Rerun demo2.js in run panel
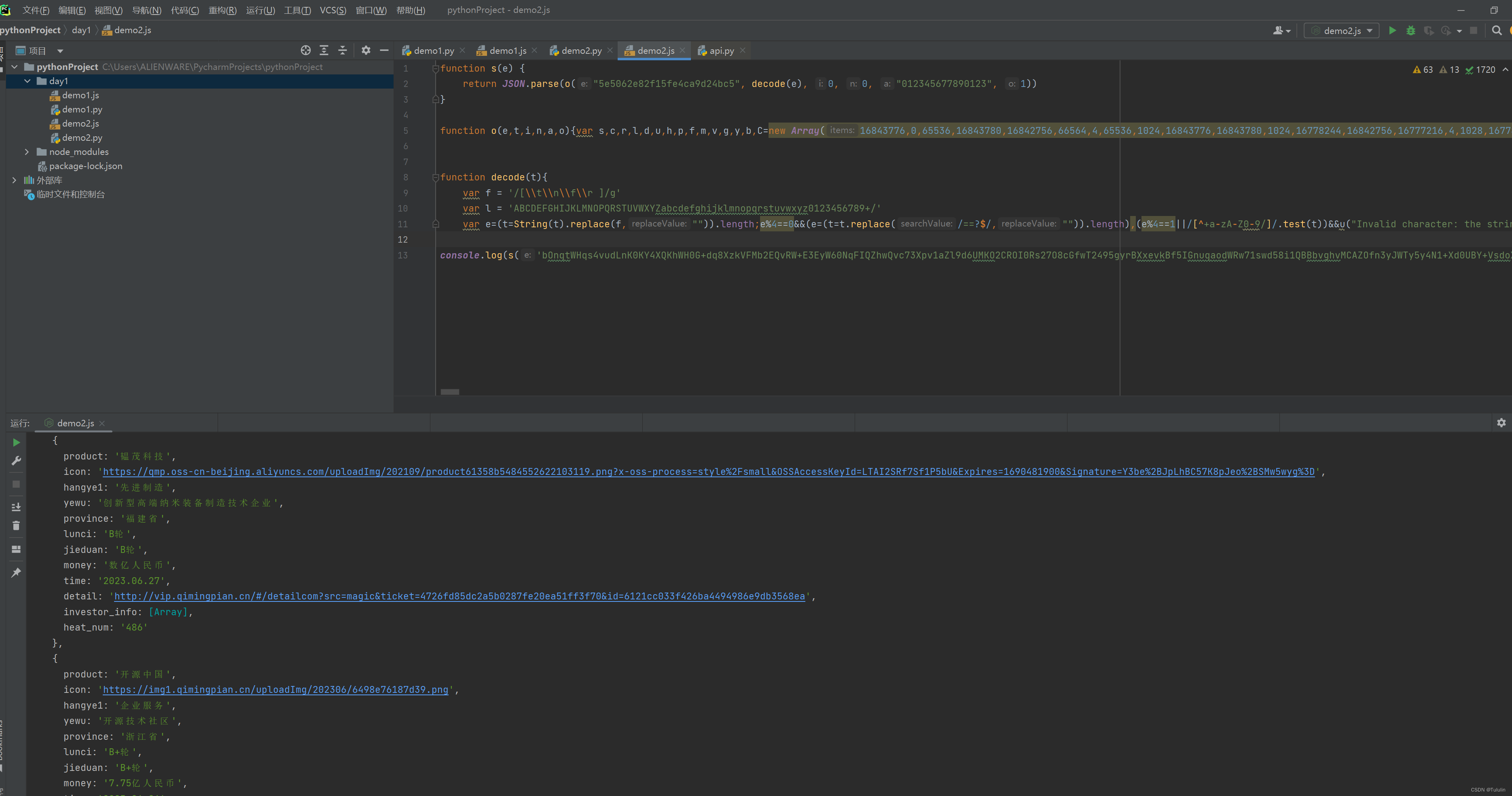The image size is (1512, 796). [x=17, y=442]
